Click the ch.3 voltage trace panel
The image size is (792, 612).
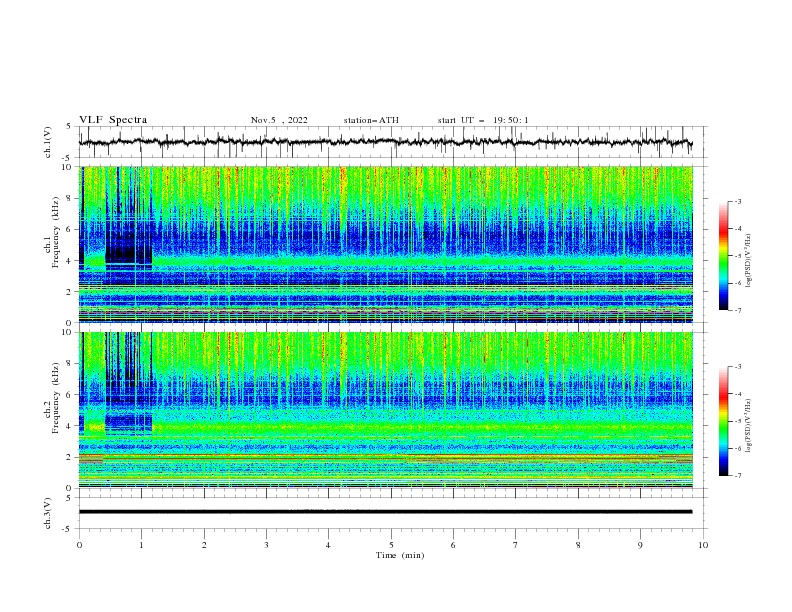tap(393, 513)
